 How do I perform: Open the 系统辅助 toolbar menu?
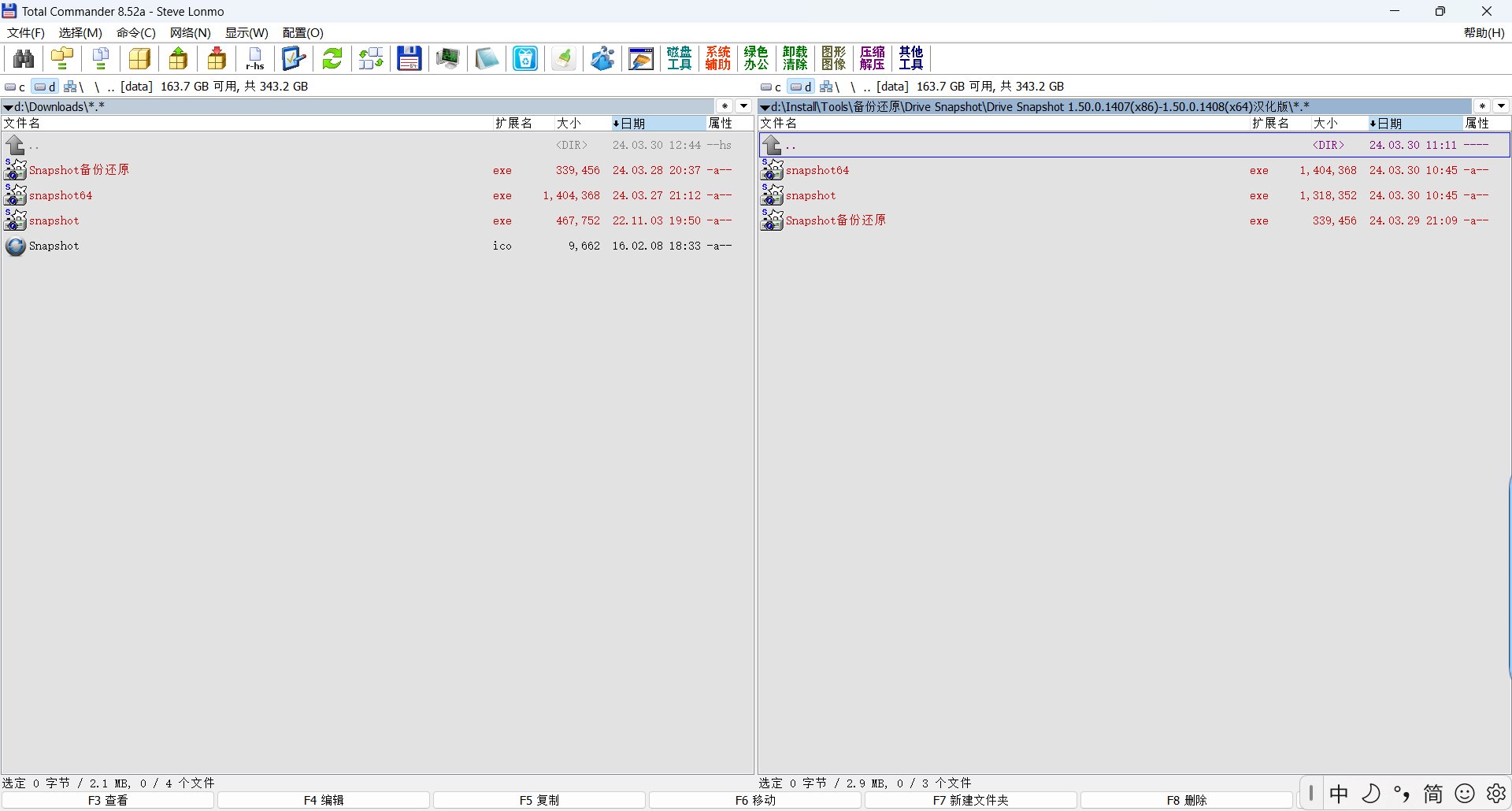(718, 59)
